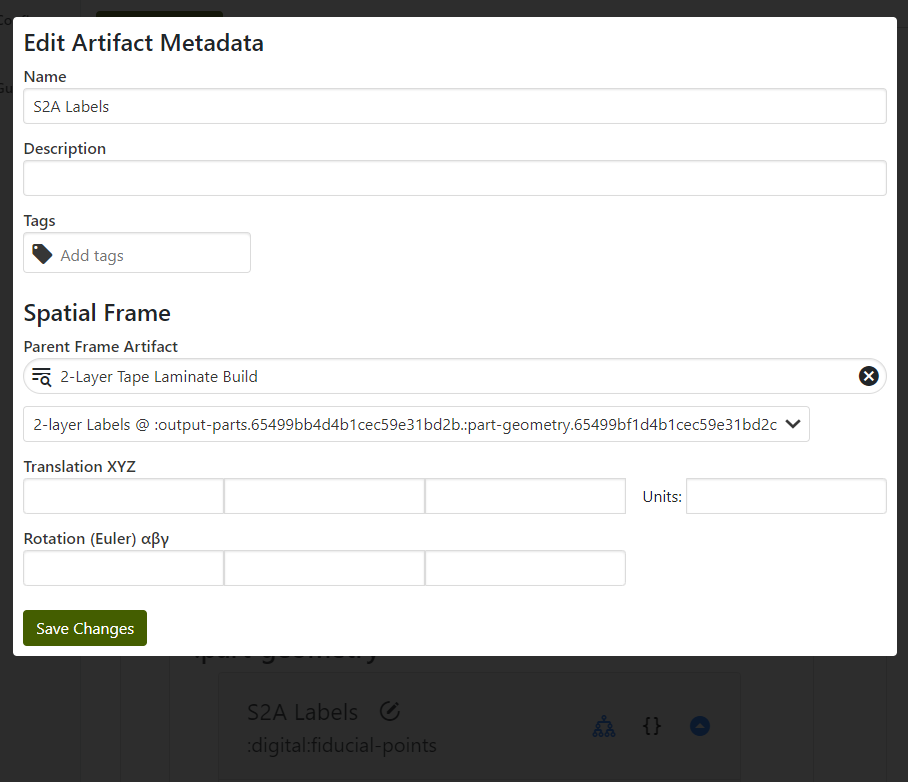
Task: Click the Parent Frame Artifact search field
Action: [455, 377]
